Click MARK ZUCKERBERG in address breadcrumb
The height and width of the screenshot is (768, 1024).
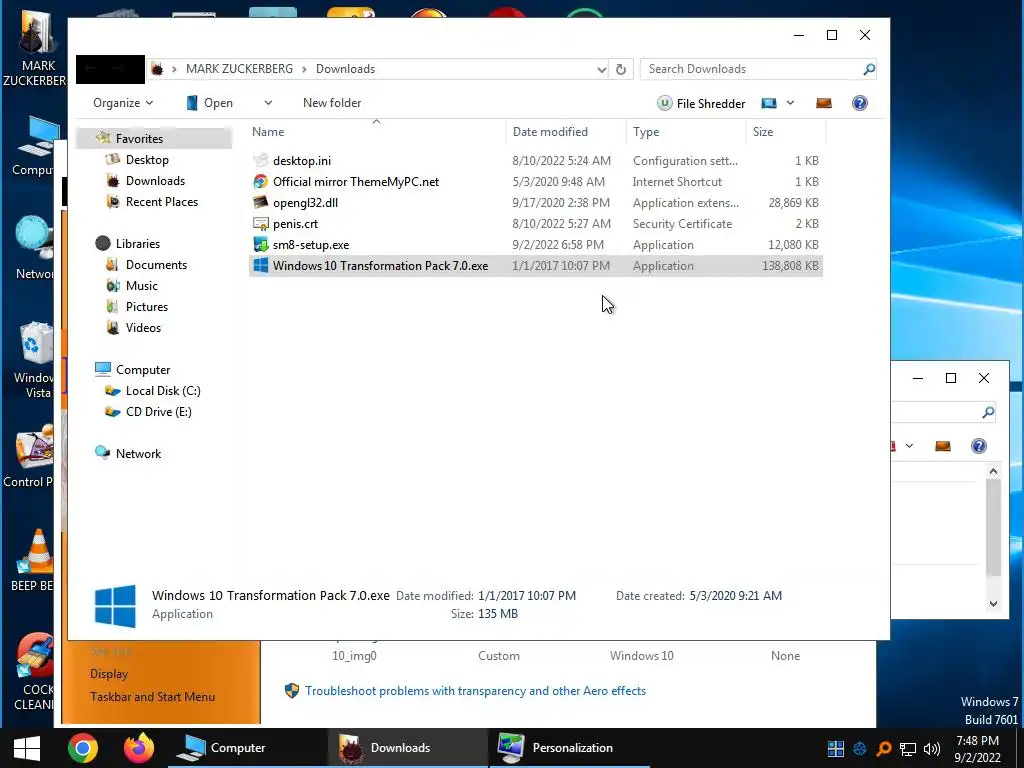239,69
